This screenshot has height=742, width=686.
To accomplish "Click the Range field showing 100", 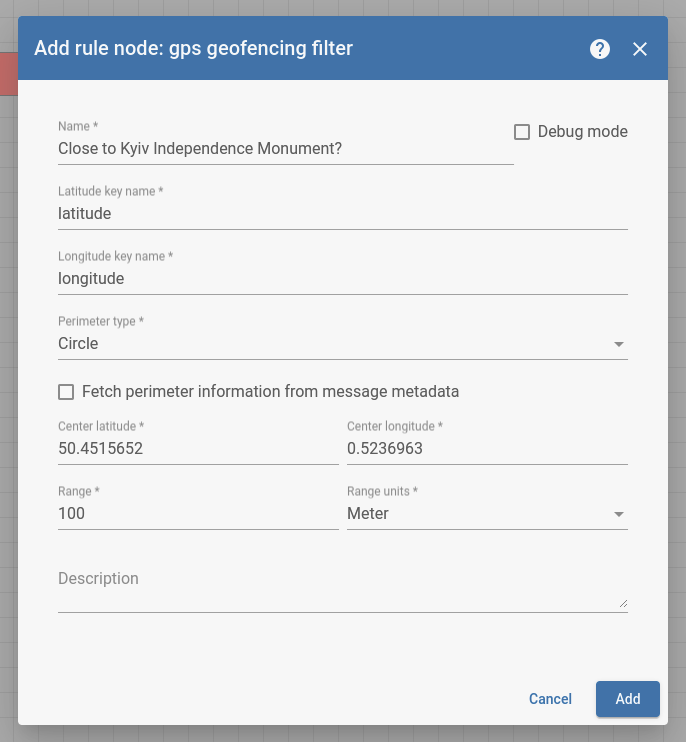I will (198, 513).
